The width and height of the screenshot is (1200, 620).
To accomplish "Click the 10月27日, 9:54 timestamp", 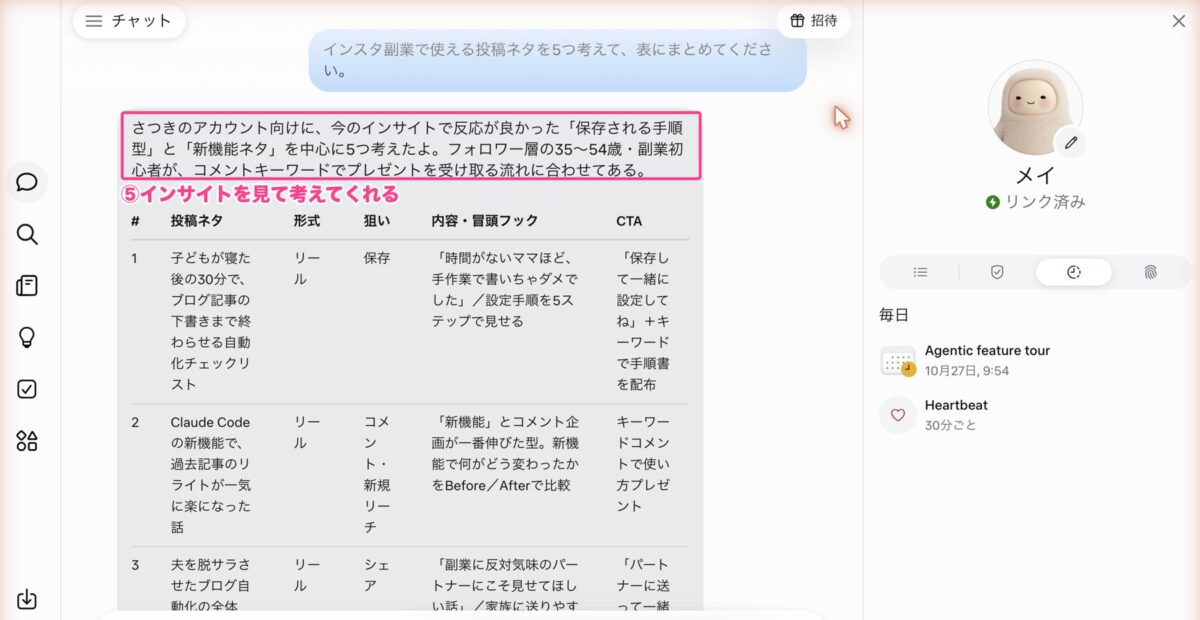I will (967, 371).
